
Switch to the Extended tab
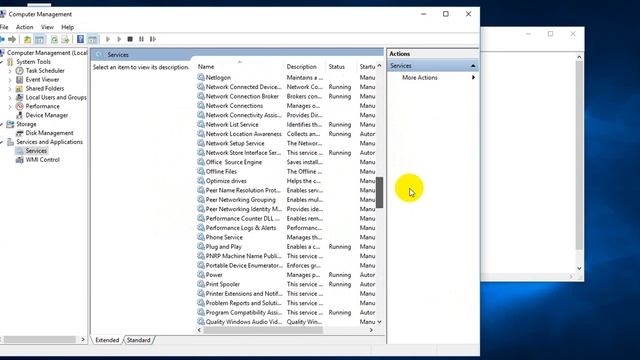(x=107, y=340)
